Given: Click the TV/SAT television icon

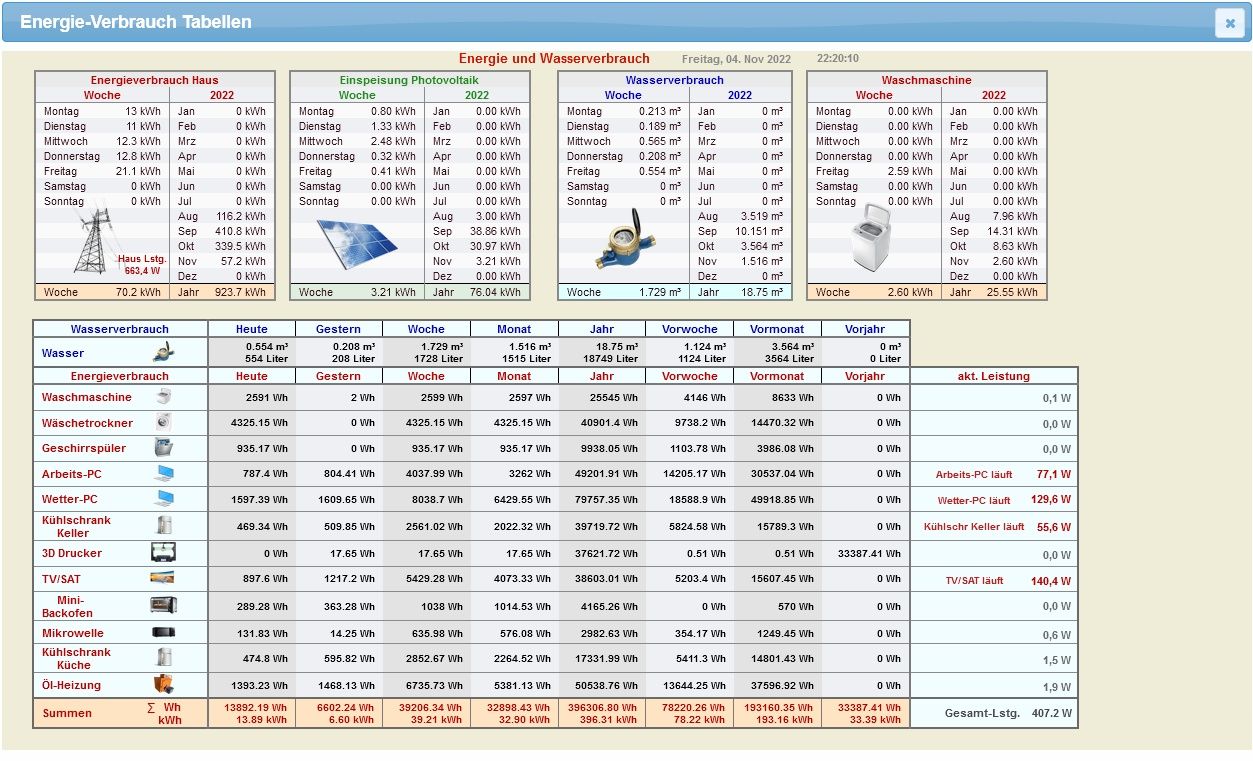Looking at the screenshot, I should pos(162,578).
